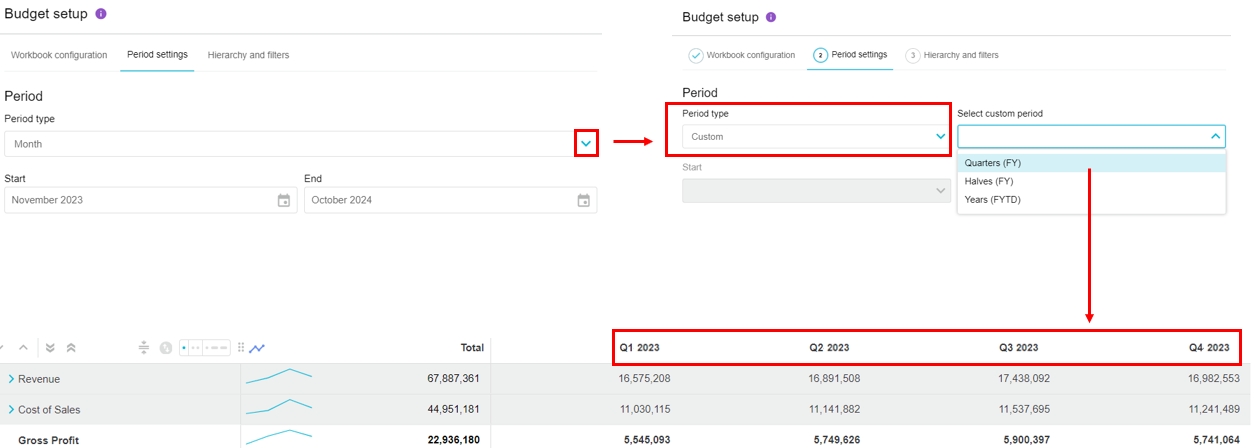The width and height of the screenshot is (1255, 448).
Task: Expand the Cost of Sales row
Action: point(11,409)
